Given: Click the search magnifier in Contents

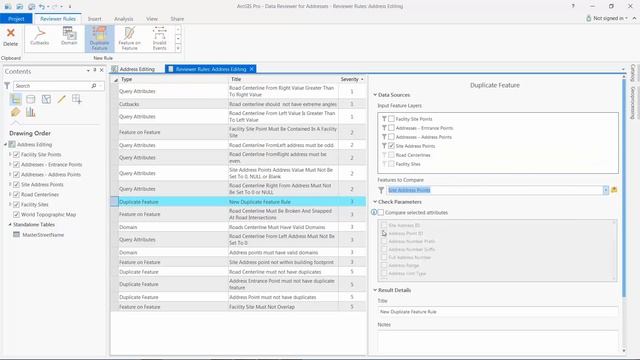Looking at the screenshot, I should coord(94,86).
